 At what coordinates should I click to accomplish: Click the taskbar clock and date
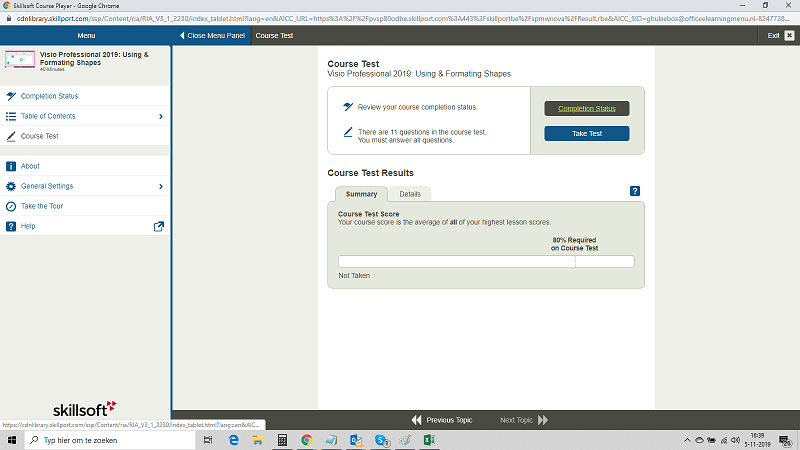758,440
